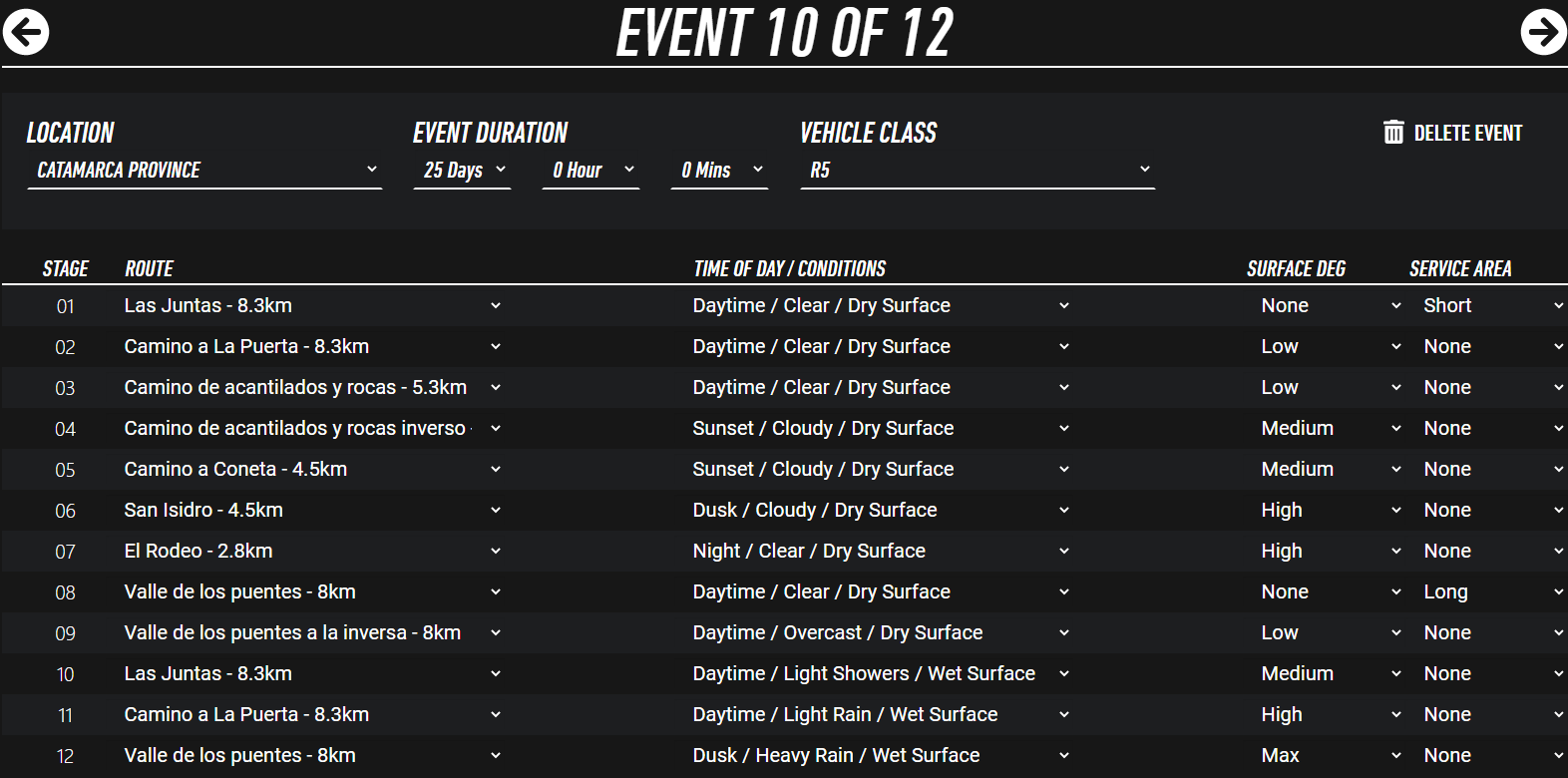
Task: Open the R5 vehicle class dropdown
Action: (x=978, y=171)
